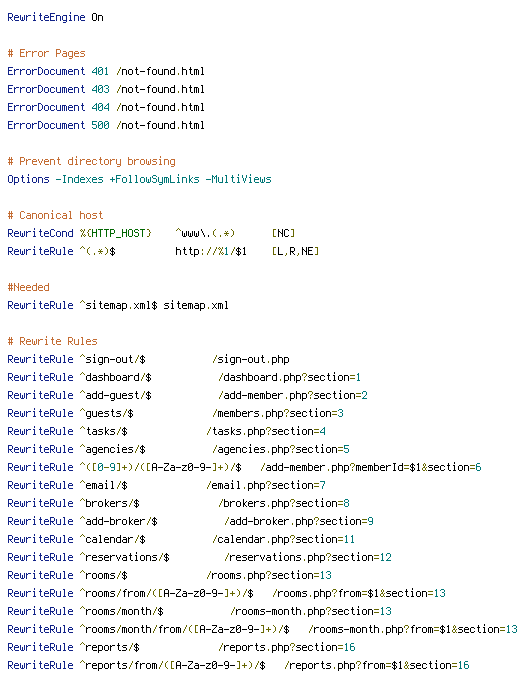Click the Error Pages comment line
This screenshot has width=526, height=682.
pos(46,53)
